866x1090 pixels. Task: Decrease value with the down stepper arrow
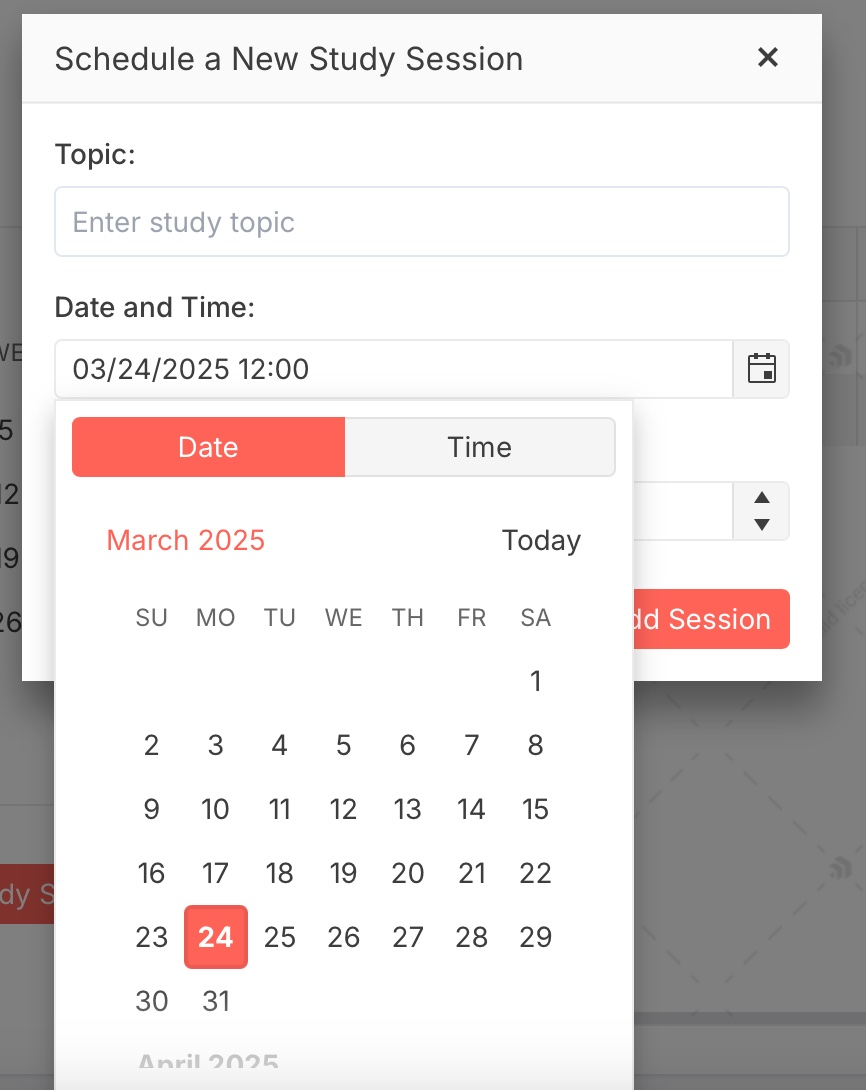[762, 524]
